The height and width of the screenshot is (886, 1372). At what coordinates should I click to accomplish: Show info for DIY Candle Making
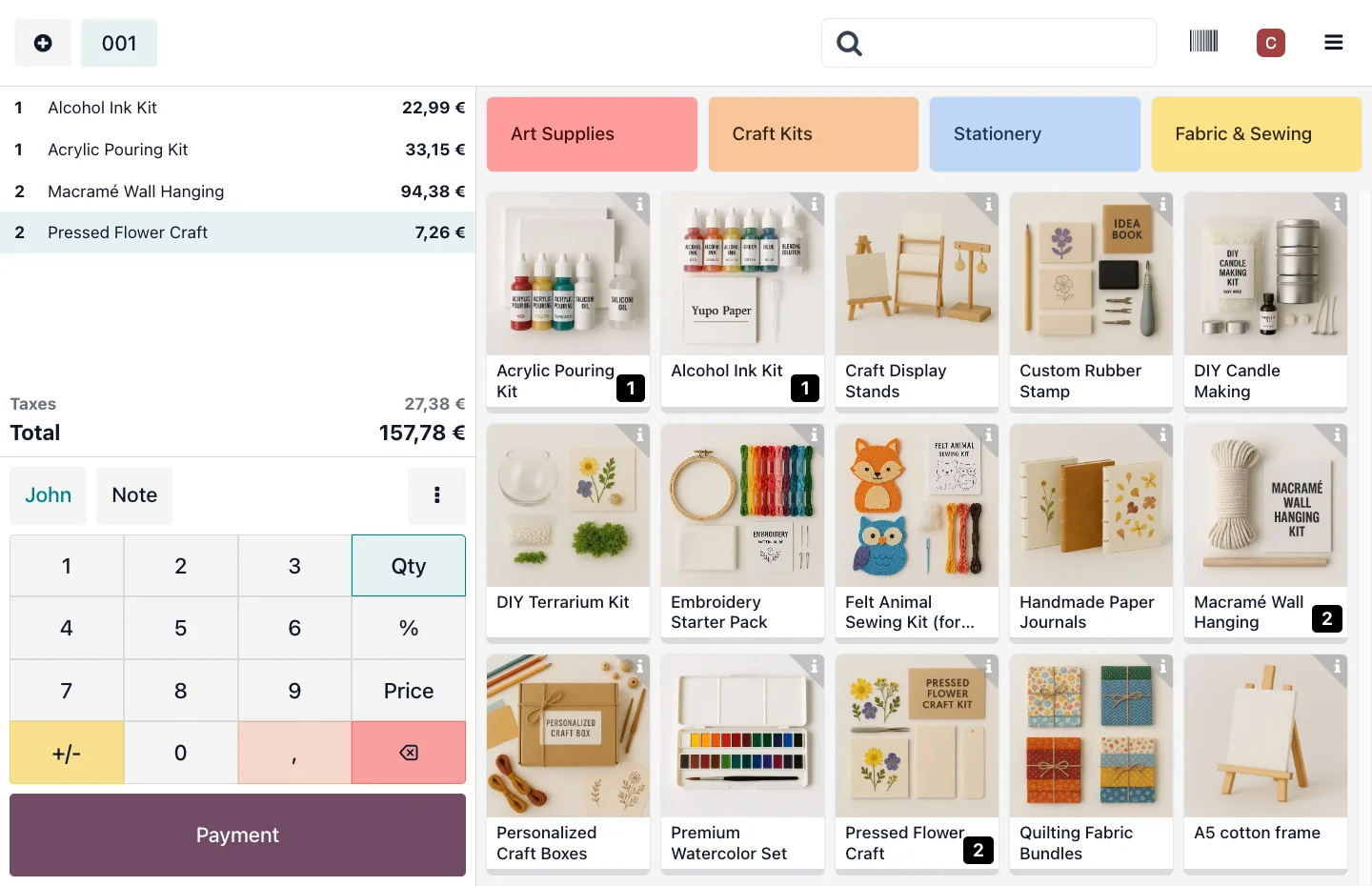[1337, 204]
